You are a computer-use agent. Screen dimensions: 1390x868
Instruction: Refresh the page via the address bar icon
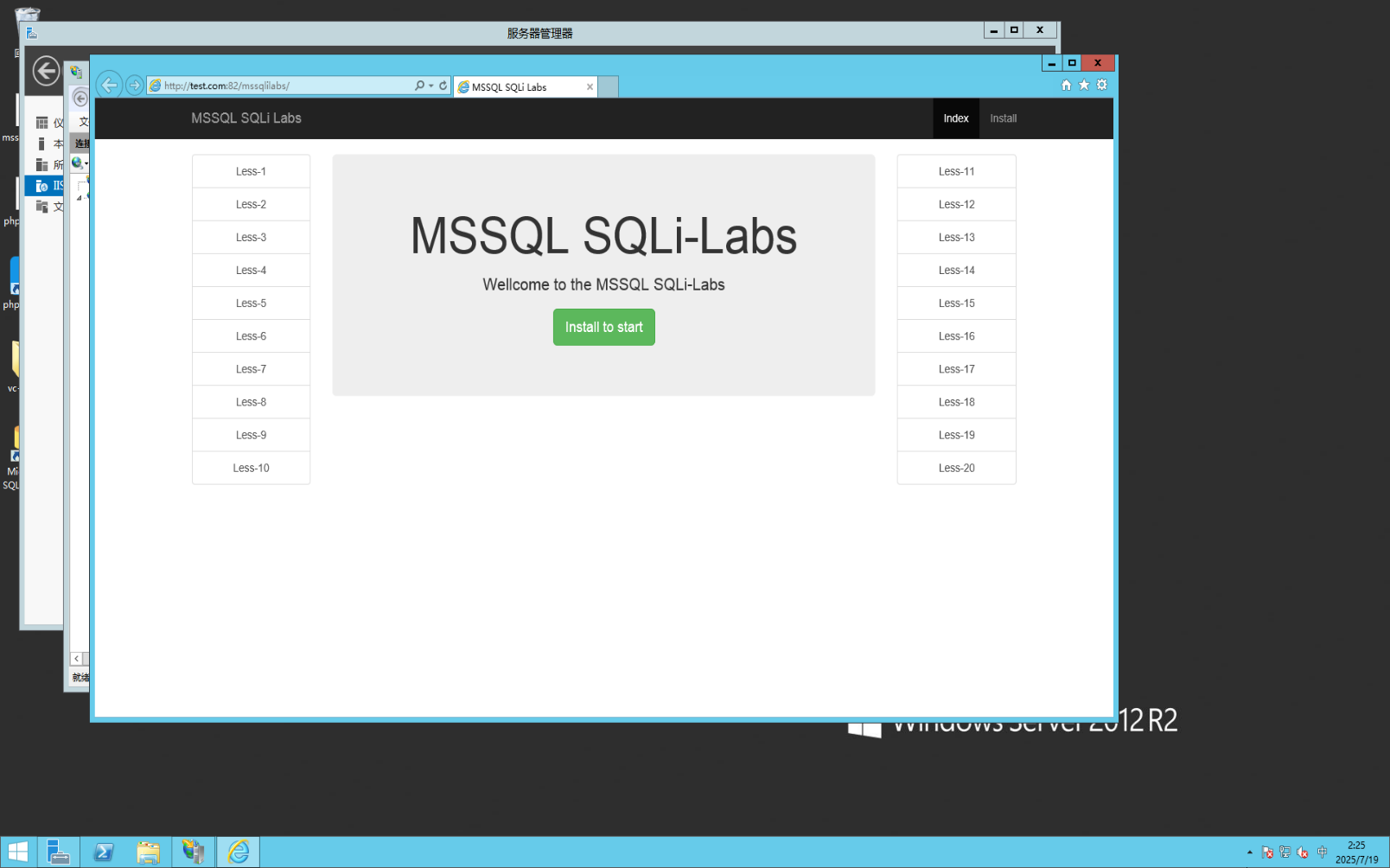[443, 85]
